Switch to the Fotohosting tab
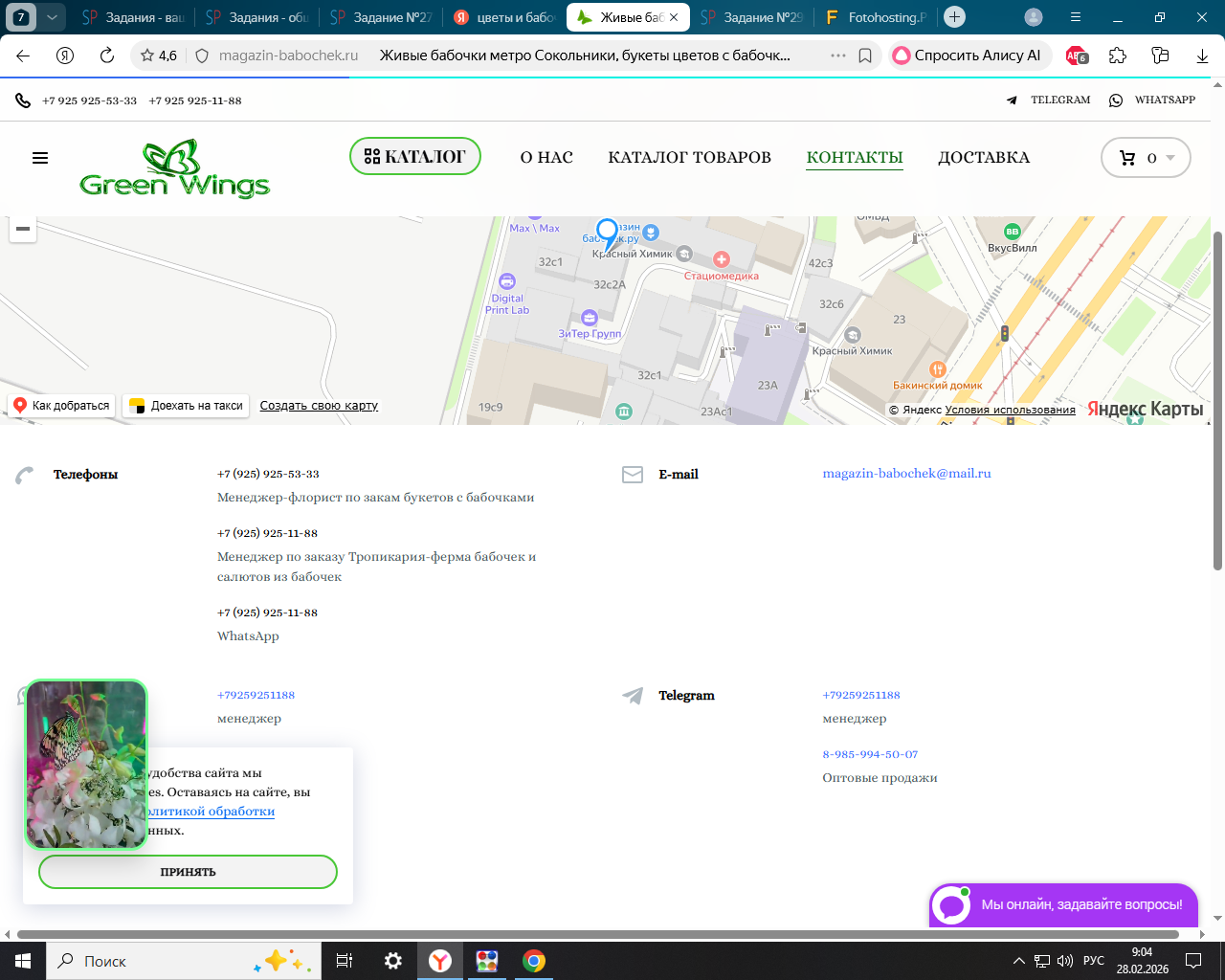Screen dimensions: 1225x980 click(876, 17)
